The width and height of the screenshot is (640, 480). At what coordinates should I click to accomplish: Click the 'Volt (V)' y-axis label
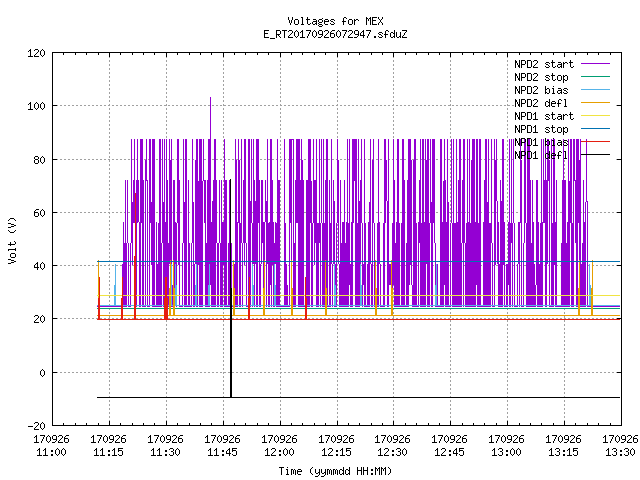coord(13,241)
